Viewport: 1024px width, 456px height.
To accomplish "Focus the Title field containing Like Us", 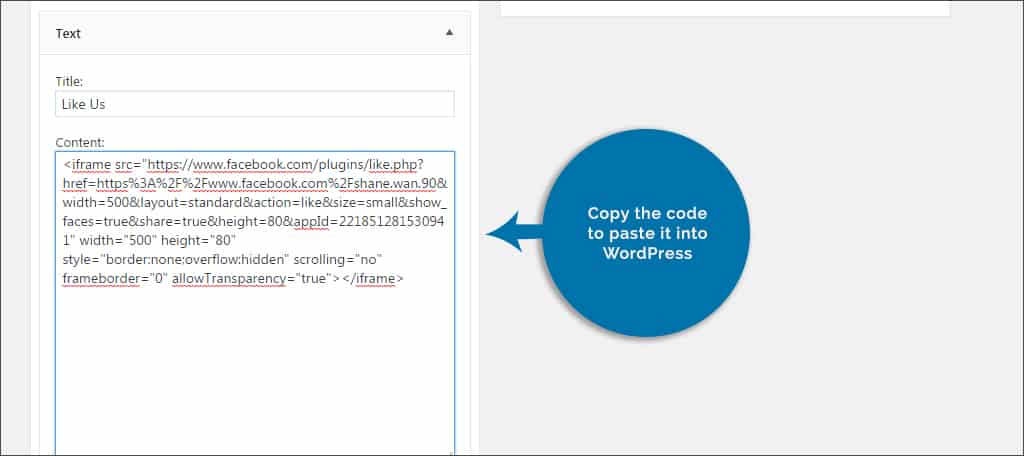I will pos(254,104).
